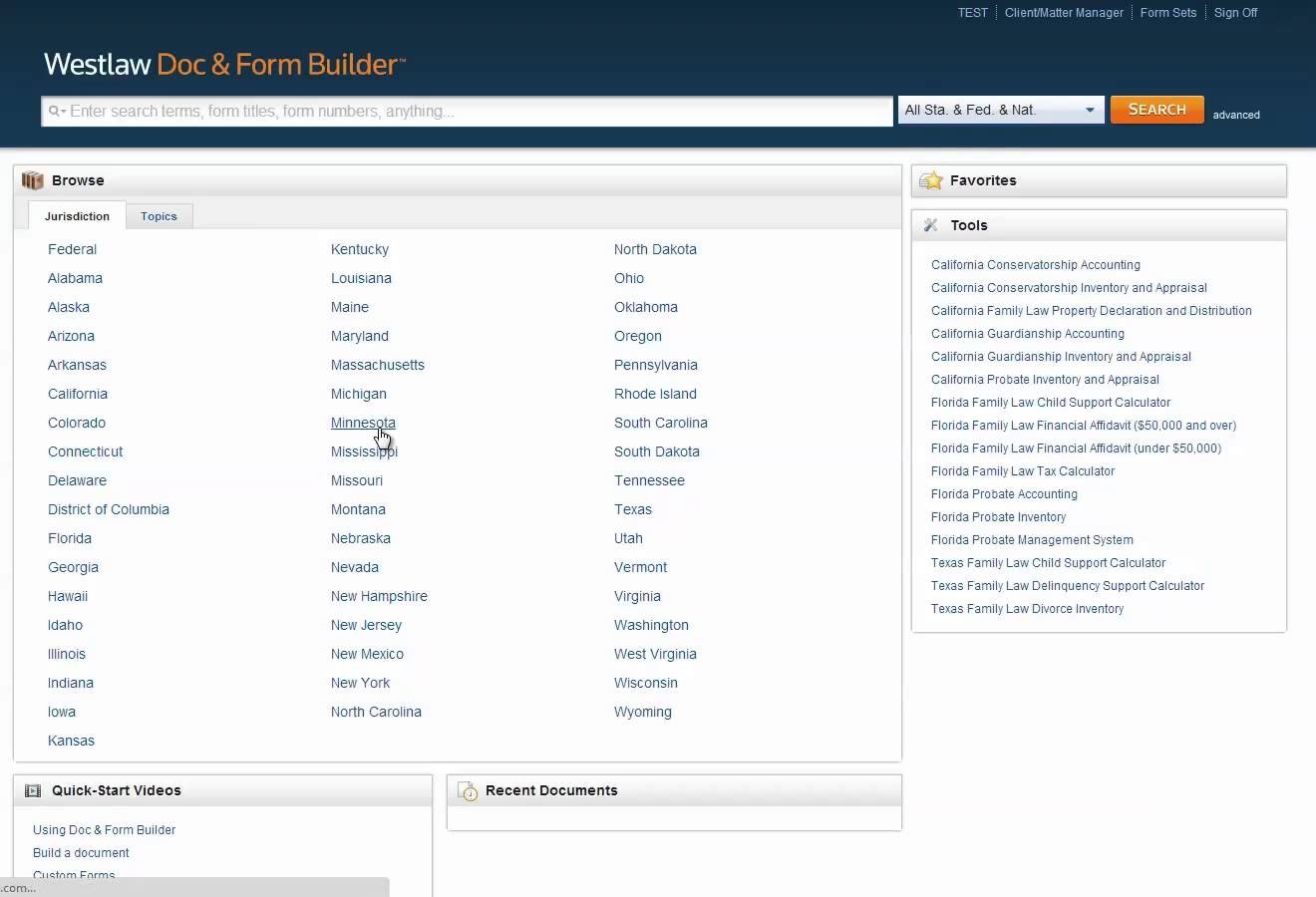The image size is (1316, 897).
Task: Open Client/Matter Manager in the top bar
Action: click(x=1063, y=13)
